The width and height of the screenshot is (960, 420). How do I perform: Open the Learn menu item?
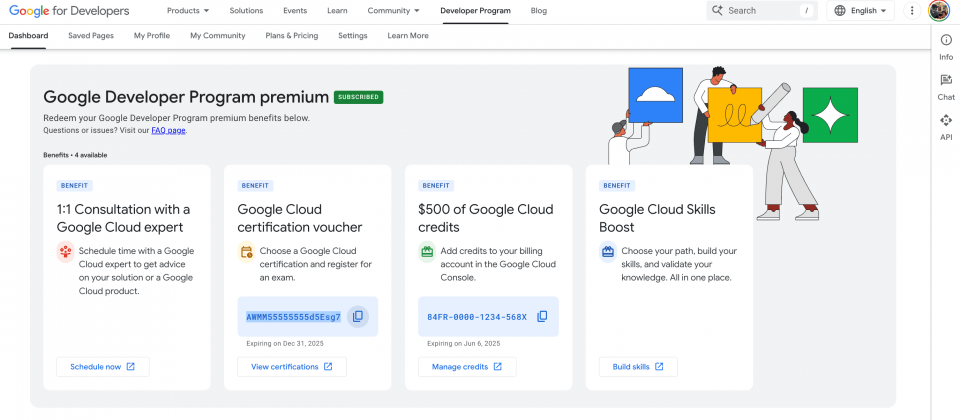(337, 10)
